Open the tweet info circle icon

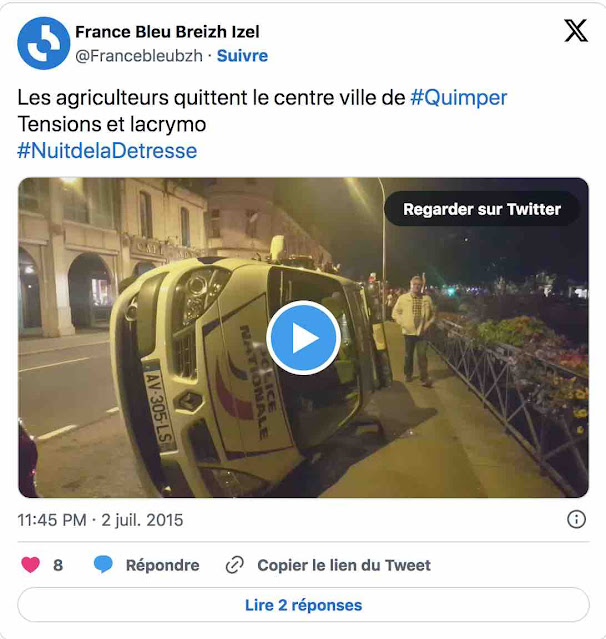(x=576, y=520)
